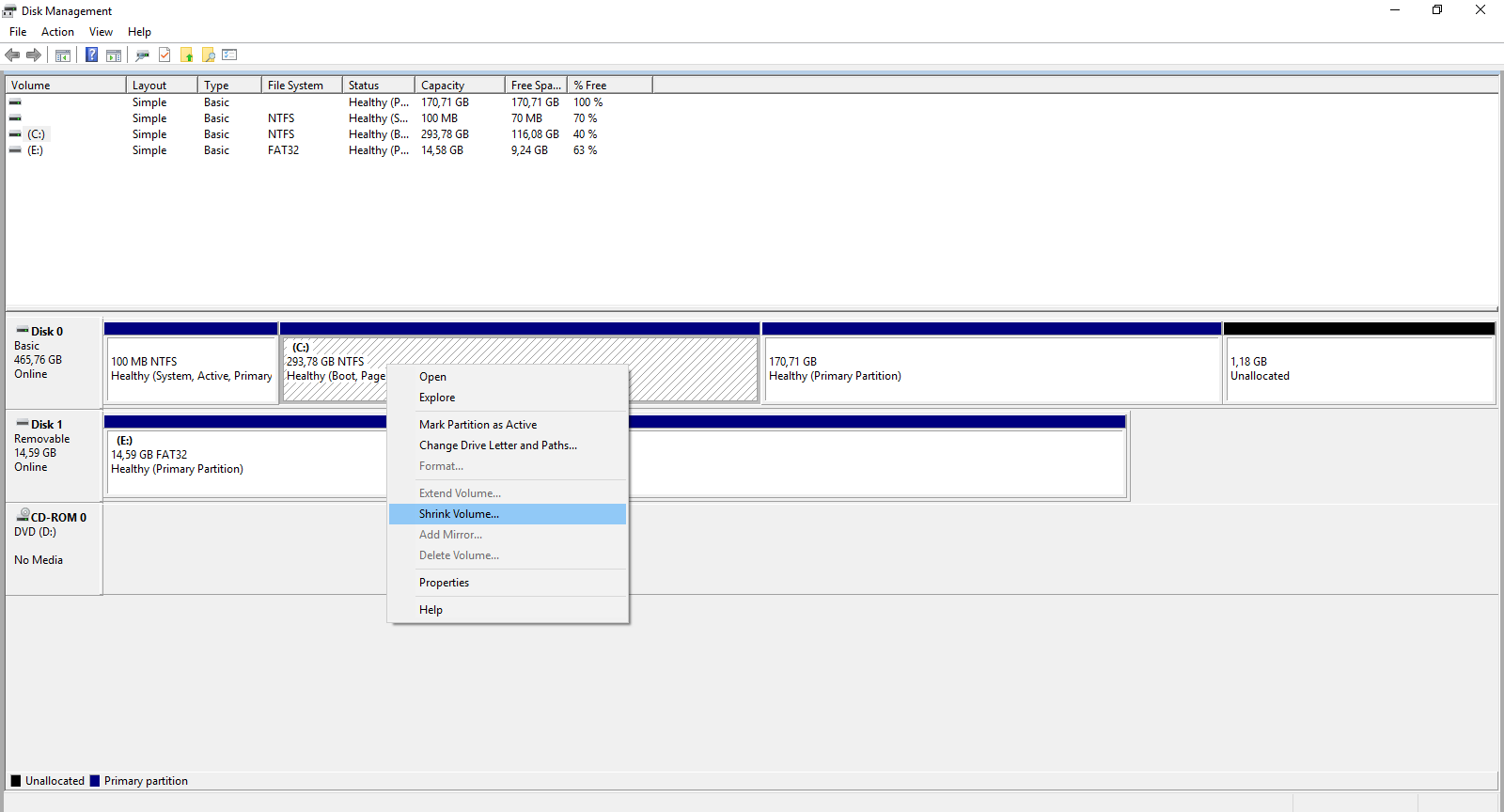Image resolution: width=1504 pixels, height=812 pixels.
Task: Click the yellow page with magnifier icon
Action: [209, 55]
